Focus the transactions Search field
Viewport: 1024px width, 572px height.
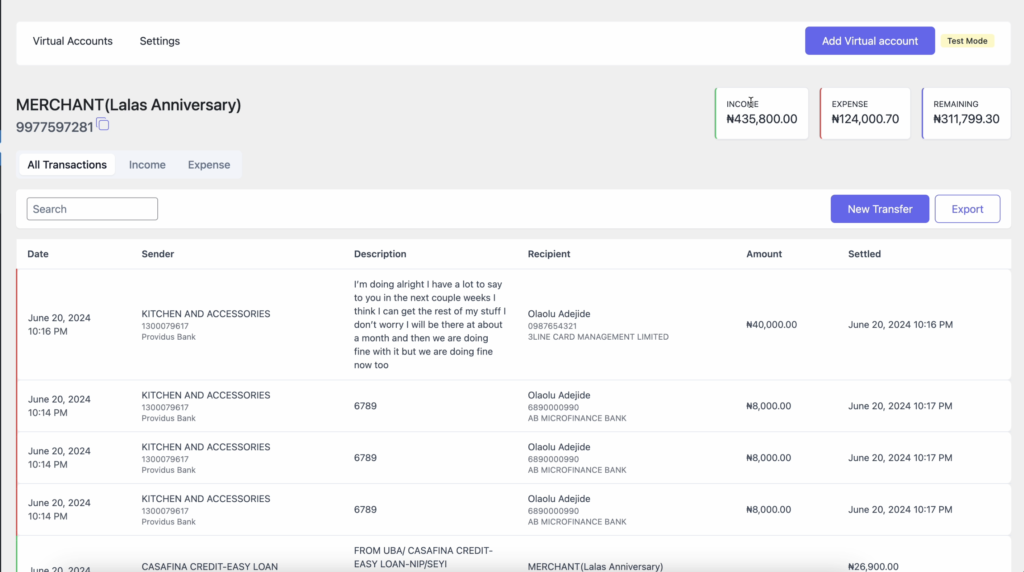[92, 209]
